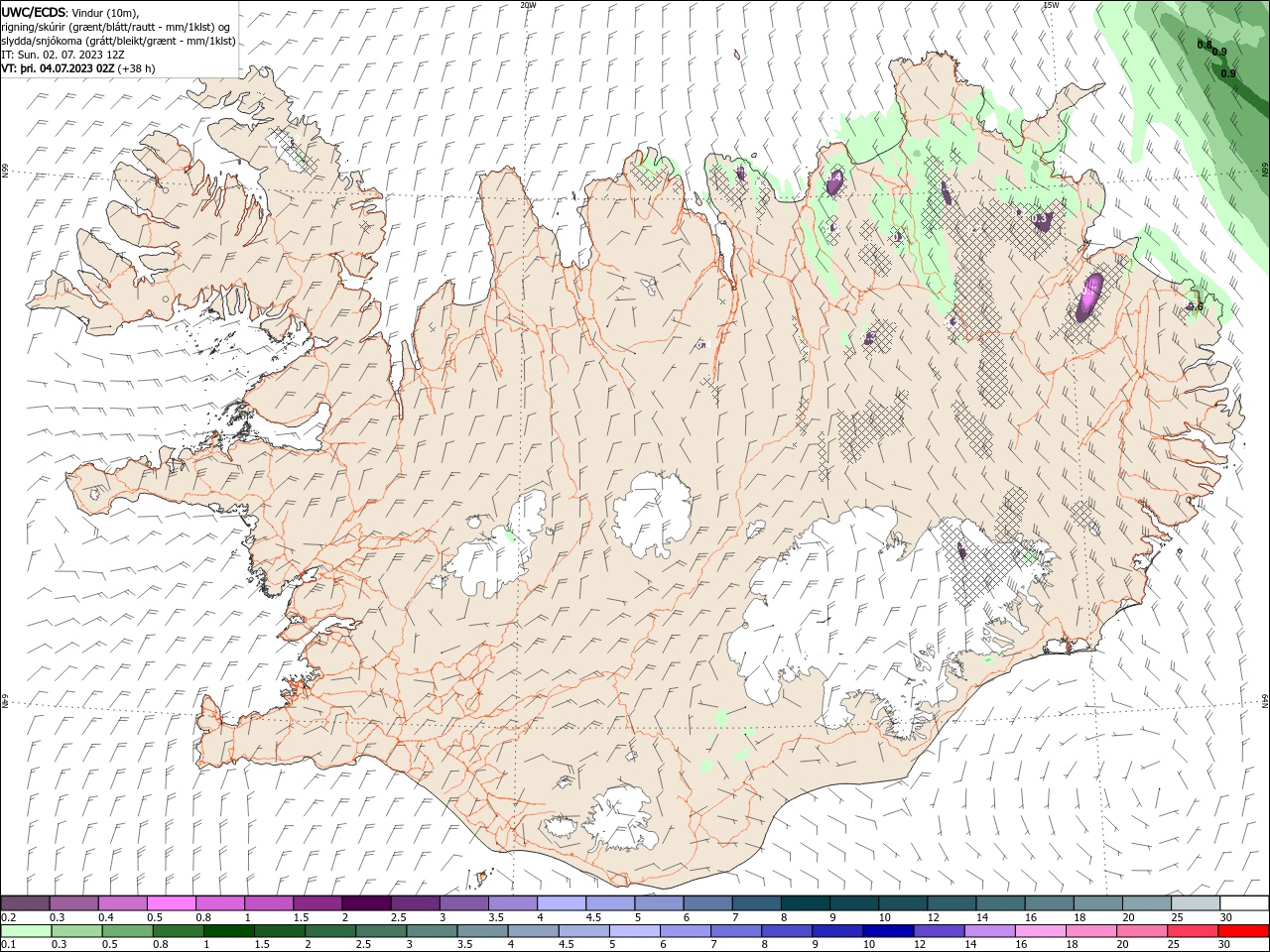This screenshot has height=952, width=1270.
Task: Select the violet swatch labeled 12 in lower legend
Action: point(937,931)
